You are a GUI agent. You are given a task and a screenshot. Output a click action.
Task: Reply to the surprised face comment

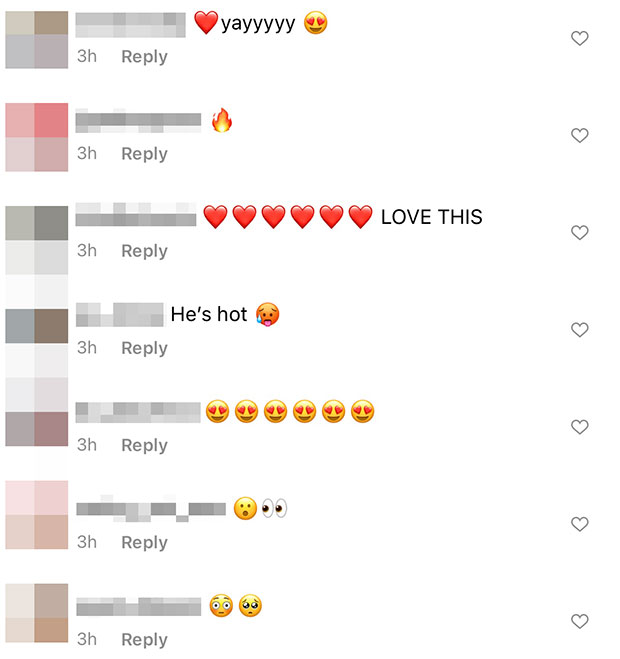144,542
